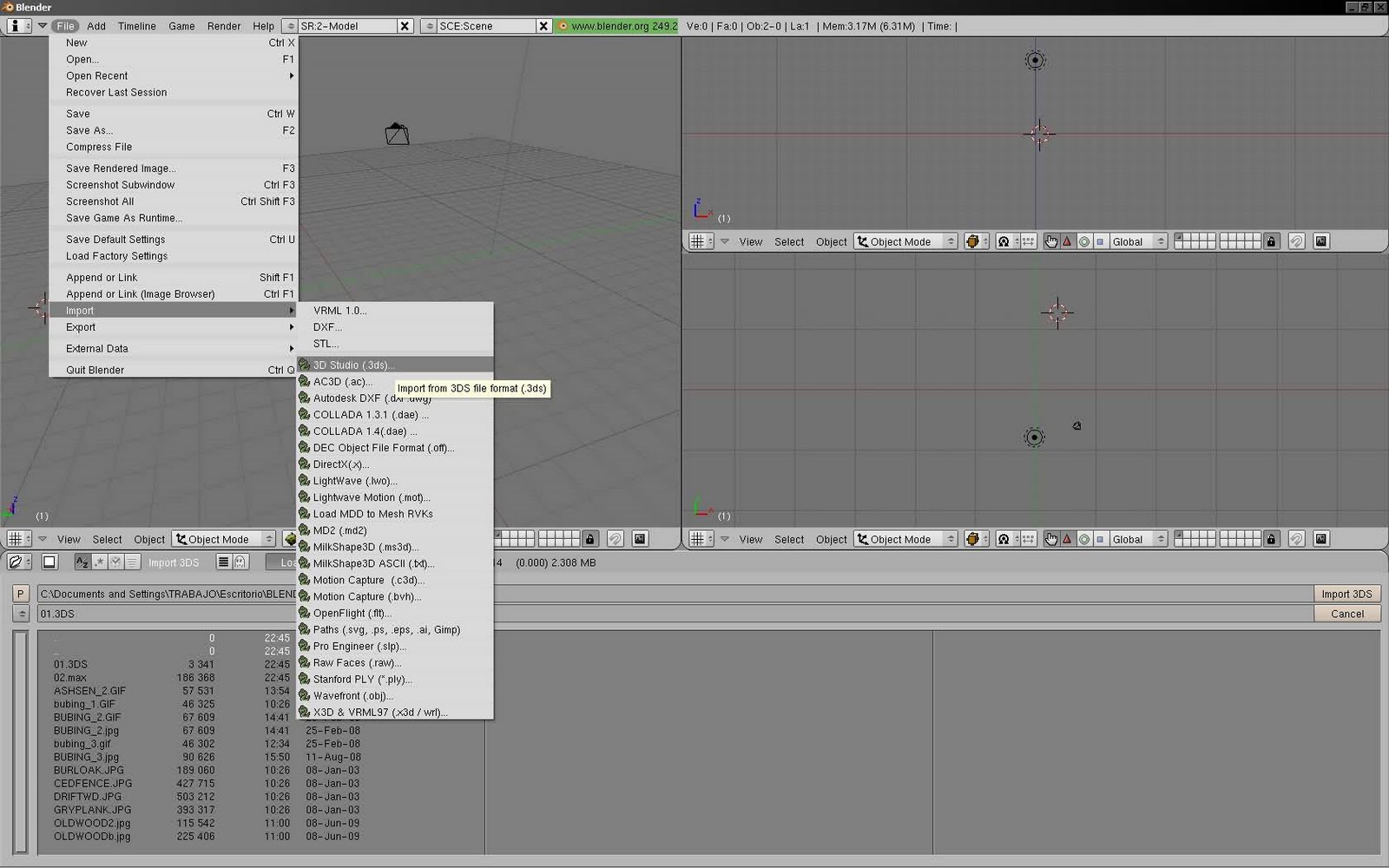Image resolution: width=1389 pixels, height=868 pixels.
Task: Click the short/long file listing icon in the file browser
Action: pos(223,562)
